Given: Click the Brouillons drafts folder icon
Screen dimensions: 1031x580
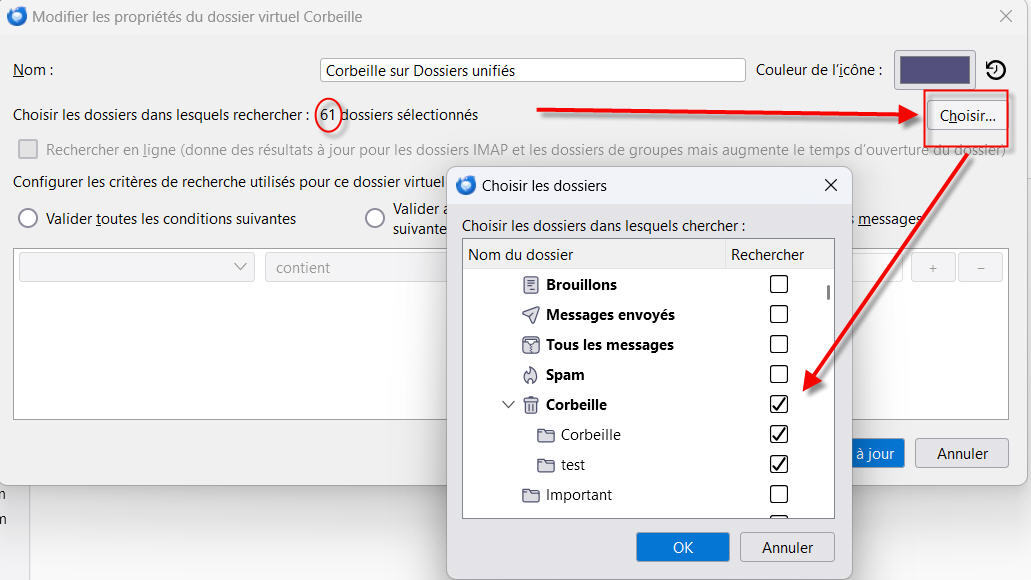Looking at the screenshot, I should (x=531, y=285).
